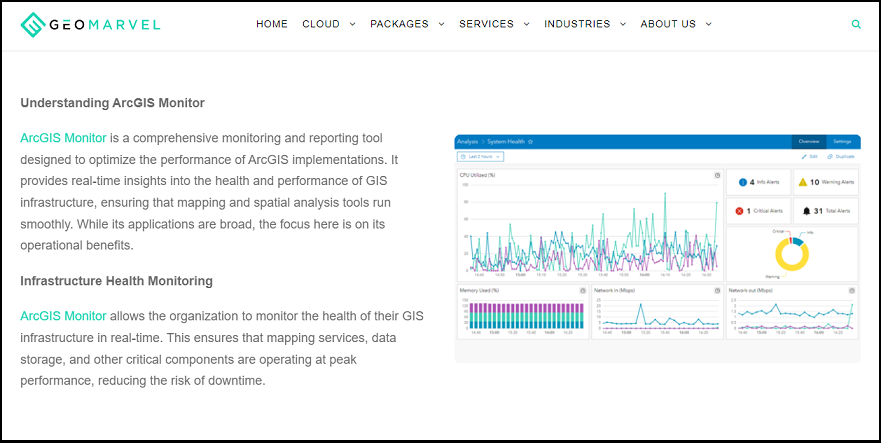The image size is (881, 443).
Task: Open ArcGIS Monitor link under Understanding heading
Action: [63, 138]
